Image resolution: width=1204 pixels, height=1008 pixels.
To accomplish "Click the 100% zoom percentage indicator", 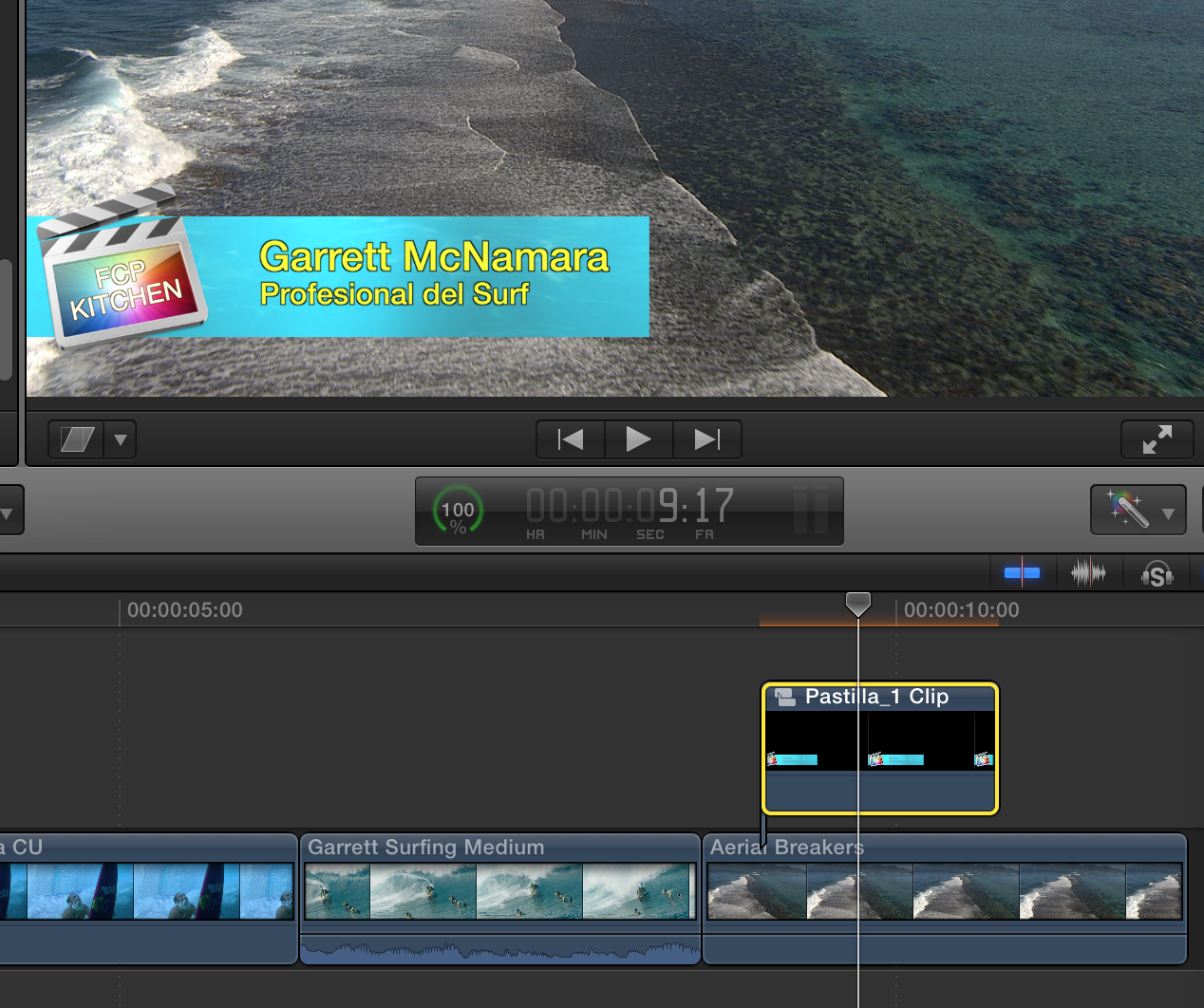I will (457, 510).
